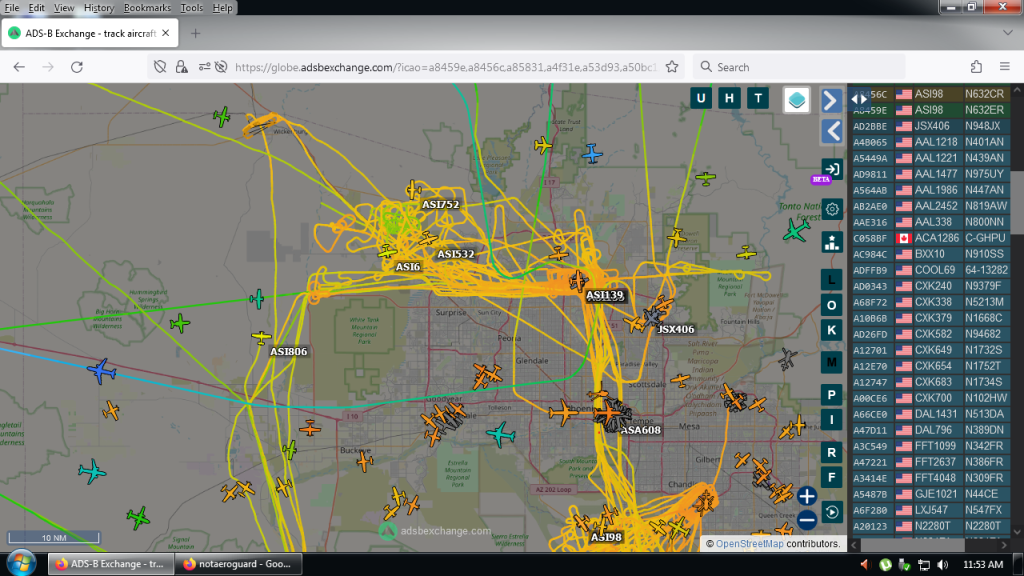Viewport: 1024px width, 576px height.
Task: Zoom in with the plus button
Action: (807, 496)
